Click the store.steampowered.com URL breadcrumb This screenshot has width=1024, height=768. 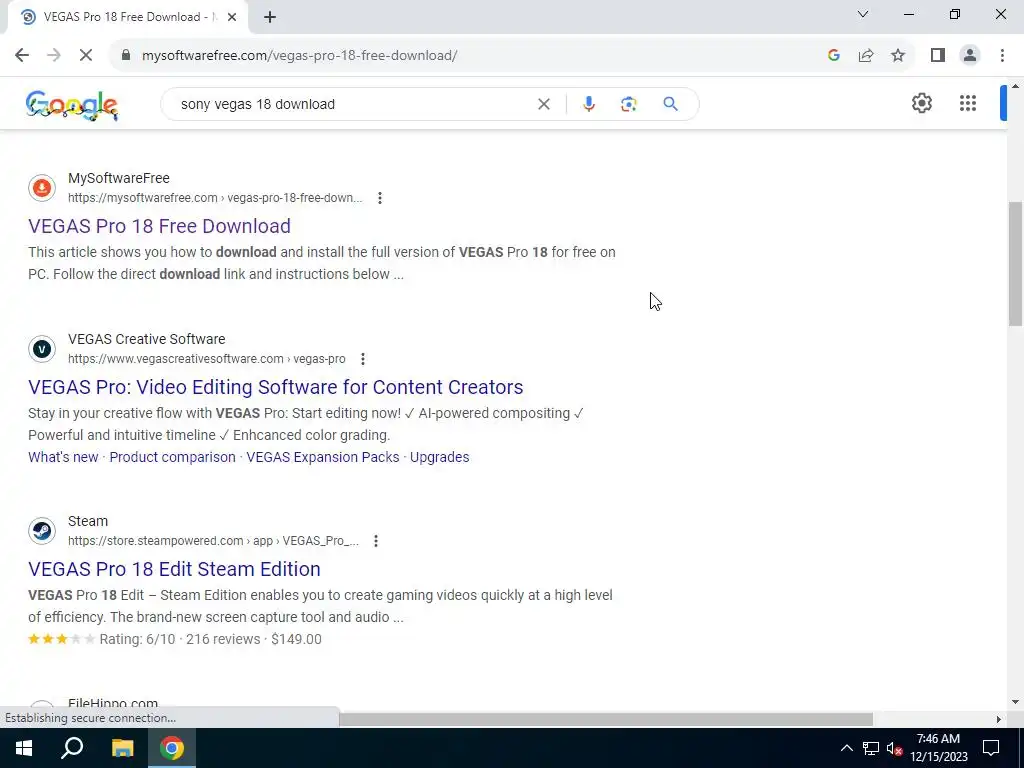pos(213,541)
